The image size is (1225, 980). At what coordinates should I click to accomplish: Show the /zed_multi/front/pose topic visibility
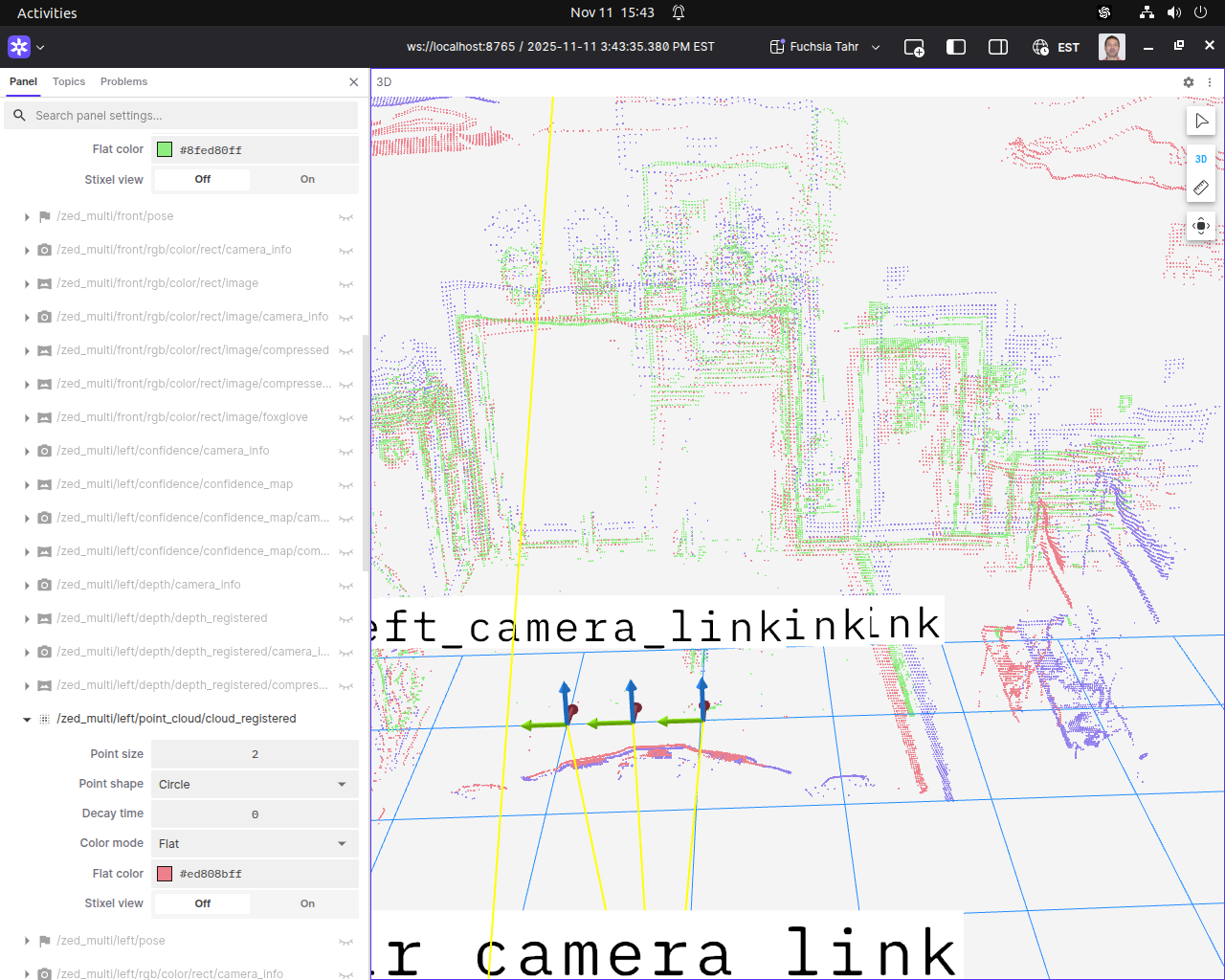point(346,217)
